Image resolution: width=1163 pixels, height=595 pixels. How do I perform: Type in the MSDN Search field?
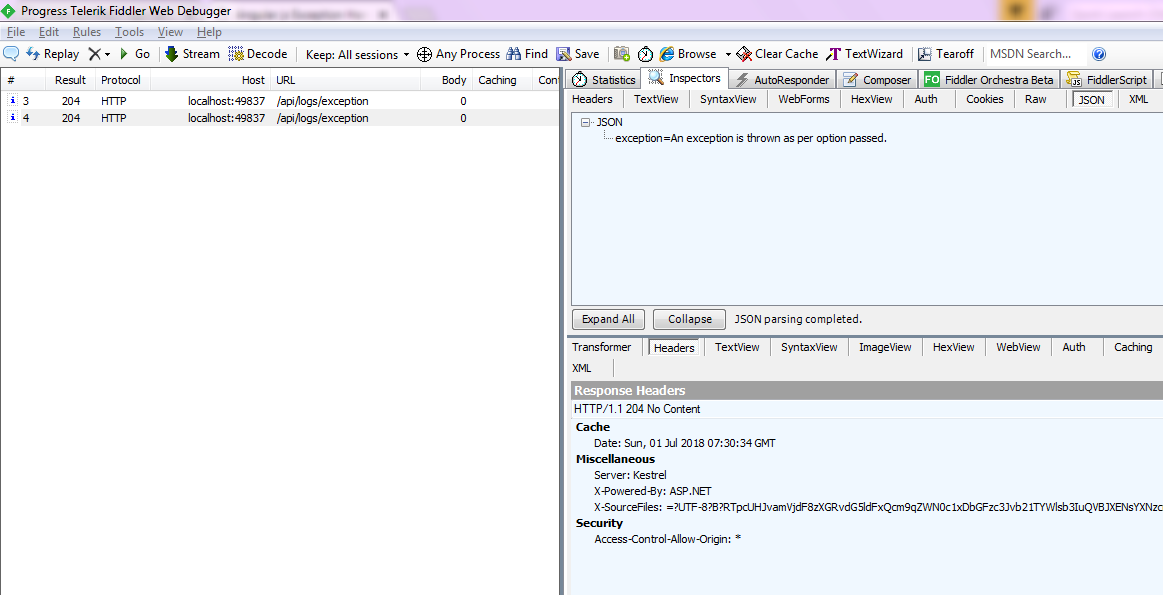(1034, 54)
